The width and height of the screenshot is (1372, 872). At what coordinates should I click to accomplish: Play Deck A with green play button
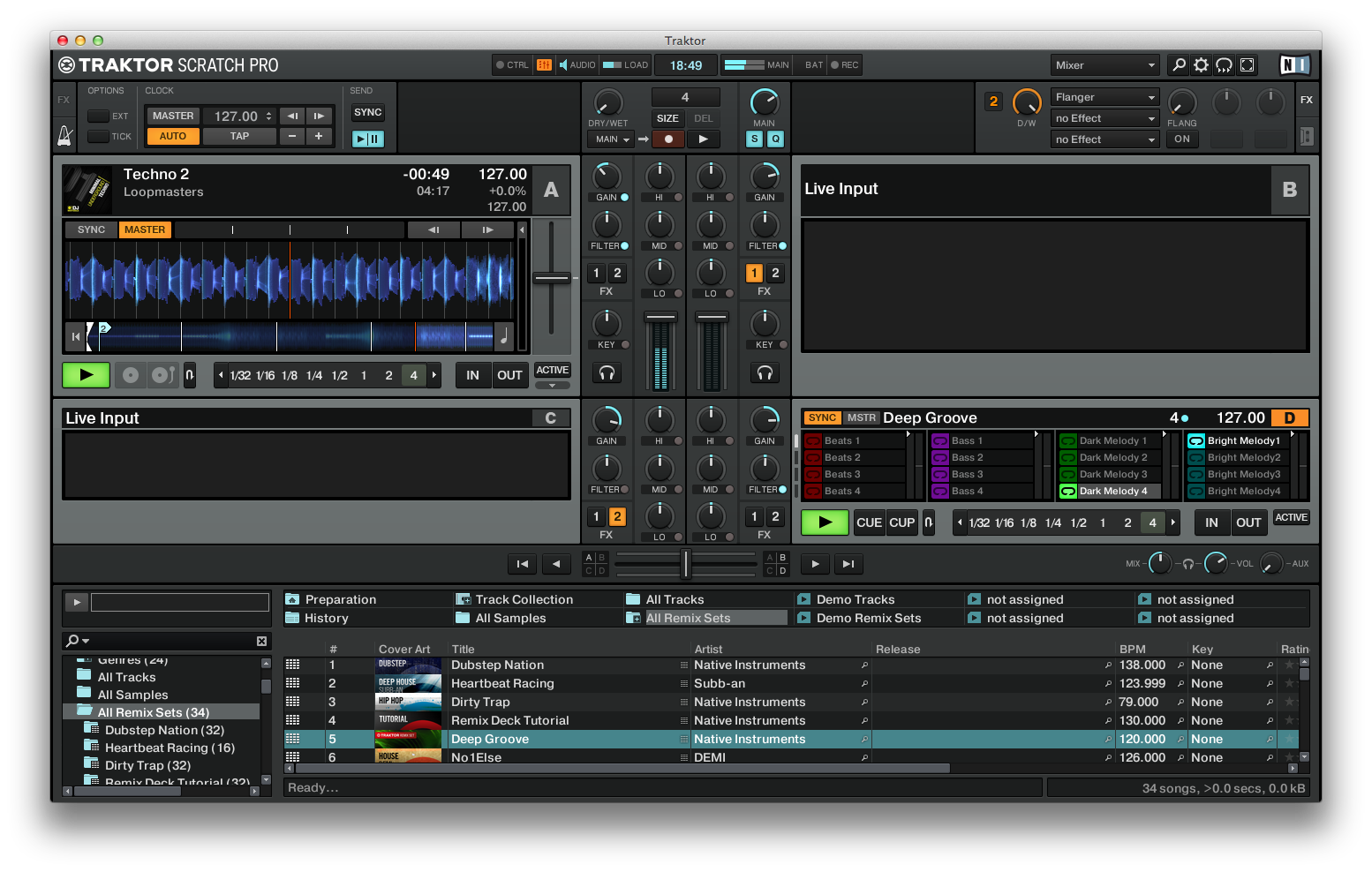(86, 375)
